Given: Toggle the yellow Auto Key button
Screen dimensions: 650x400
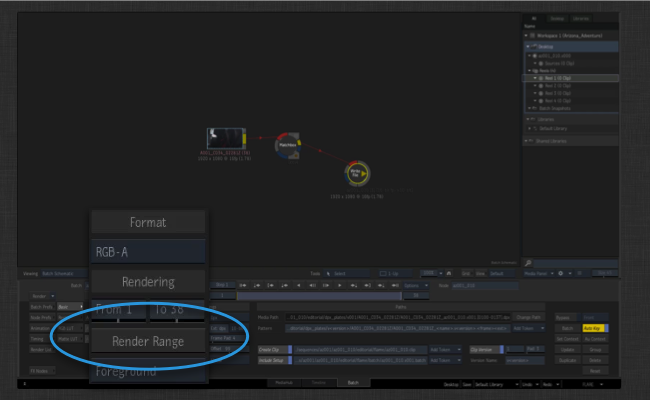Looking at the screenshot, I should click(595, 328).
